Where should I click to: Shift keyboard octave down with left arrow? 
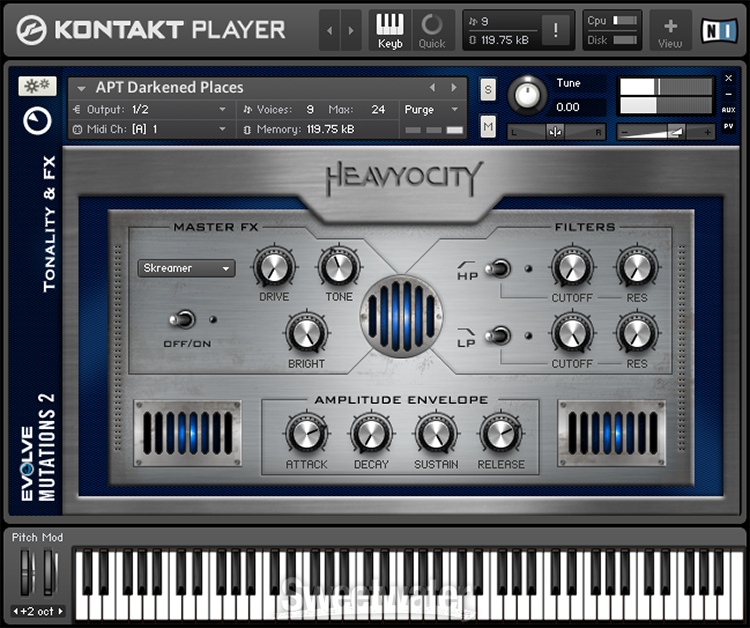15,611
